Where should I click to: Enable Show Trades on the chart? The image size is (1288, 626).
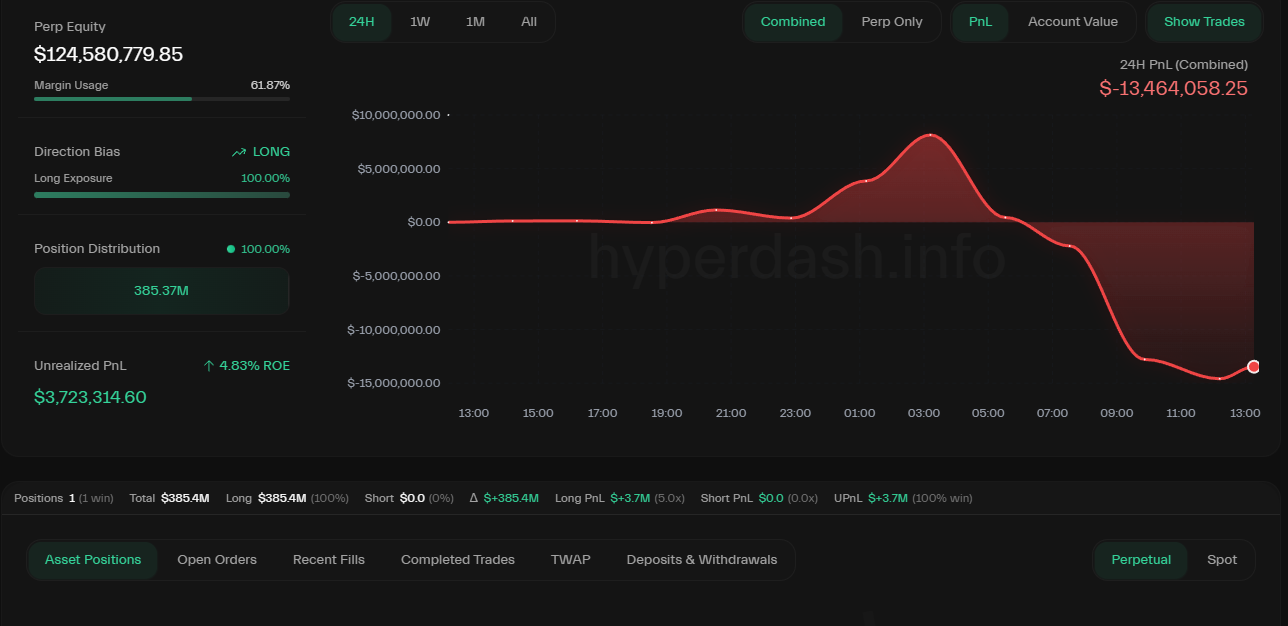click(x=1204, y=21)
